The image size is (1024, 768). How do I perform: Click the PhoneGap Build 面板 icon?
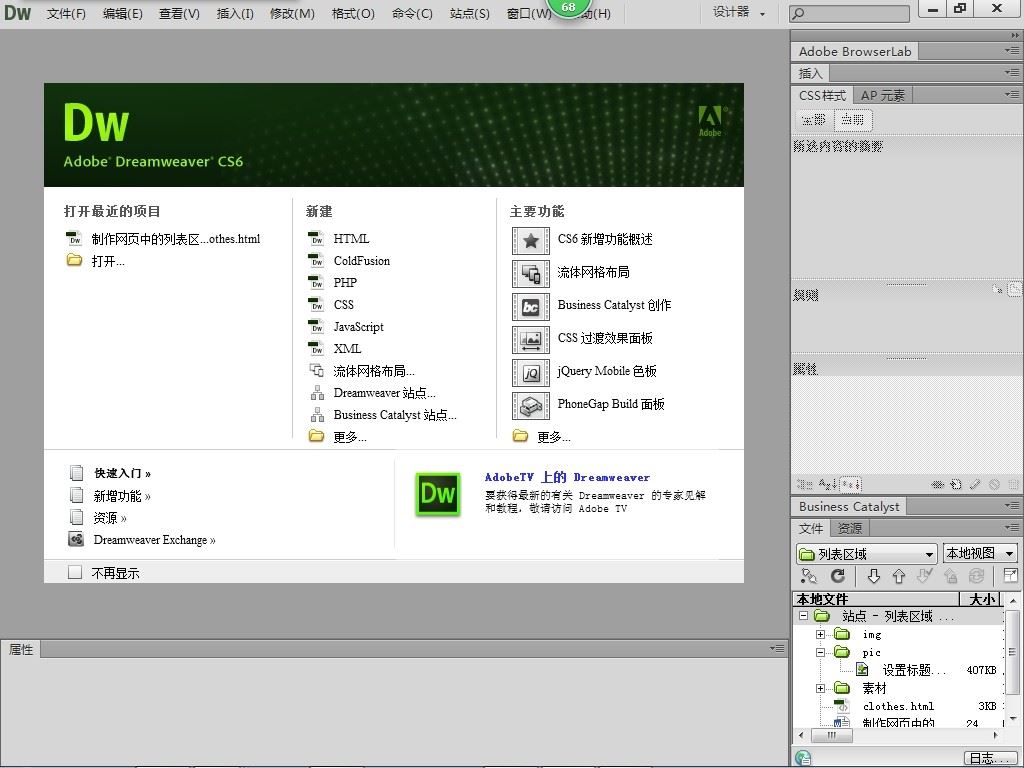pos(530,406)
